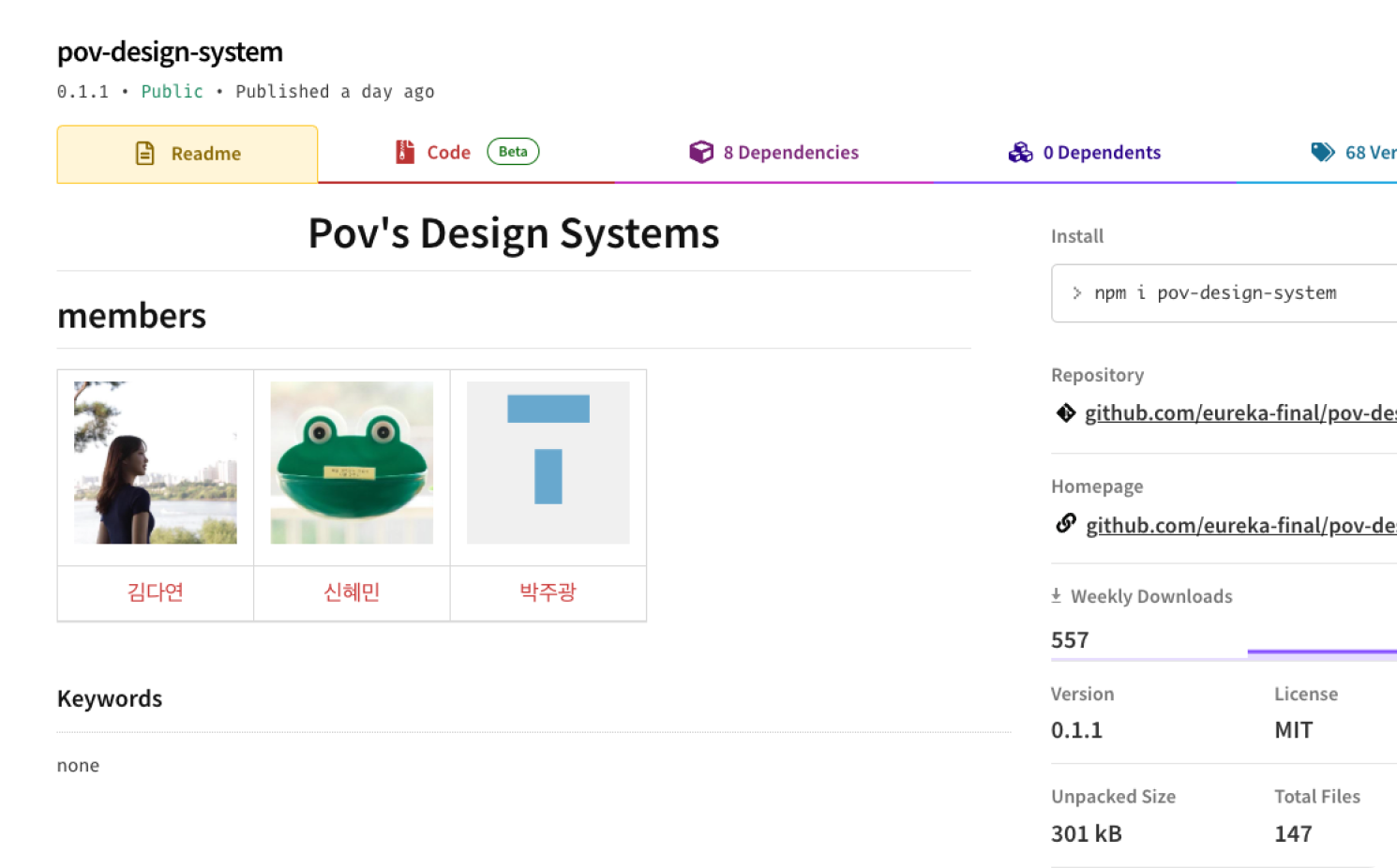1397x868 pixels.
Task: Open the 68 Versions tab
Action: pos(1353,153)
